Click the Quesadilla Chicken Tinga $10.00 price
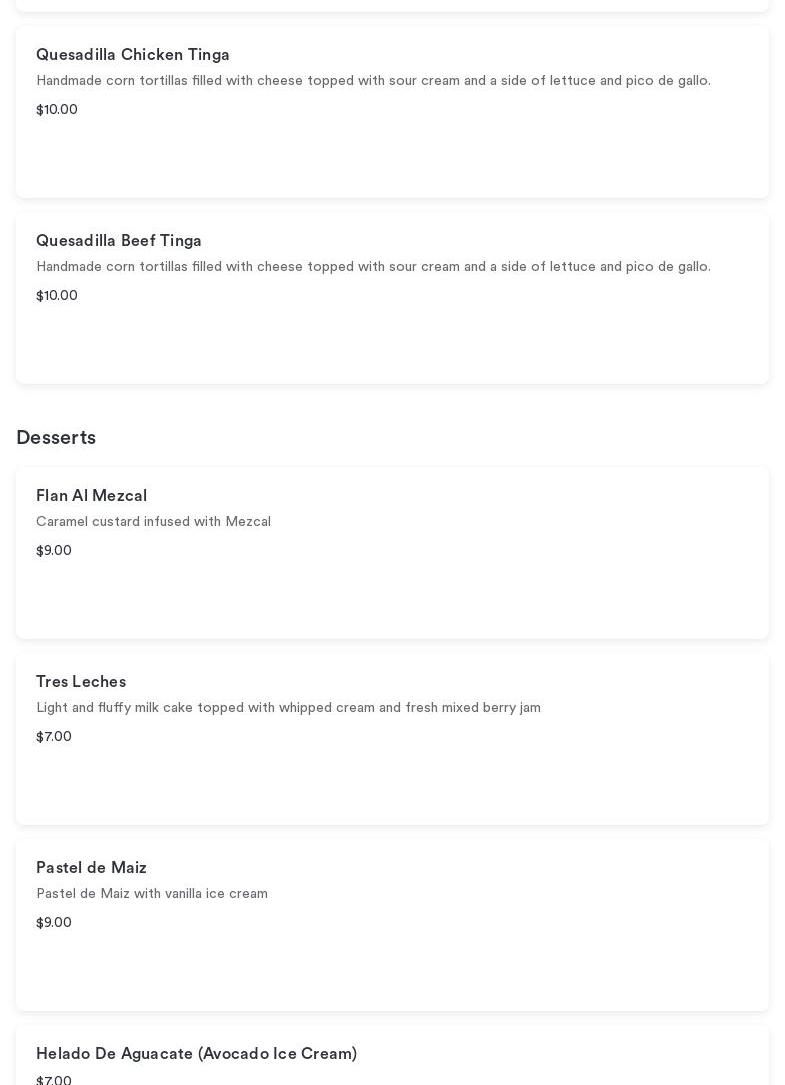Viewport: 785px width, 1085px height. click(57, 110)
